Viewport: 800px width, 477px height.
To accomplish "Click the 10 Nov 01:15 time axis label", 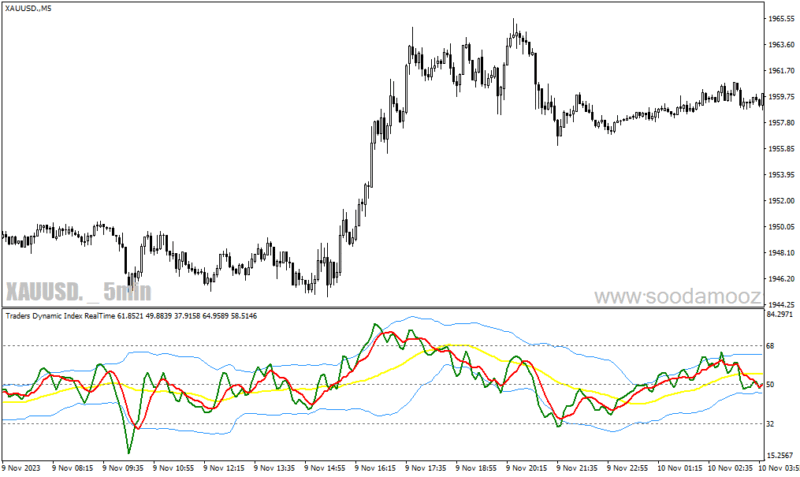I will (680, 467).
